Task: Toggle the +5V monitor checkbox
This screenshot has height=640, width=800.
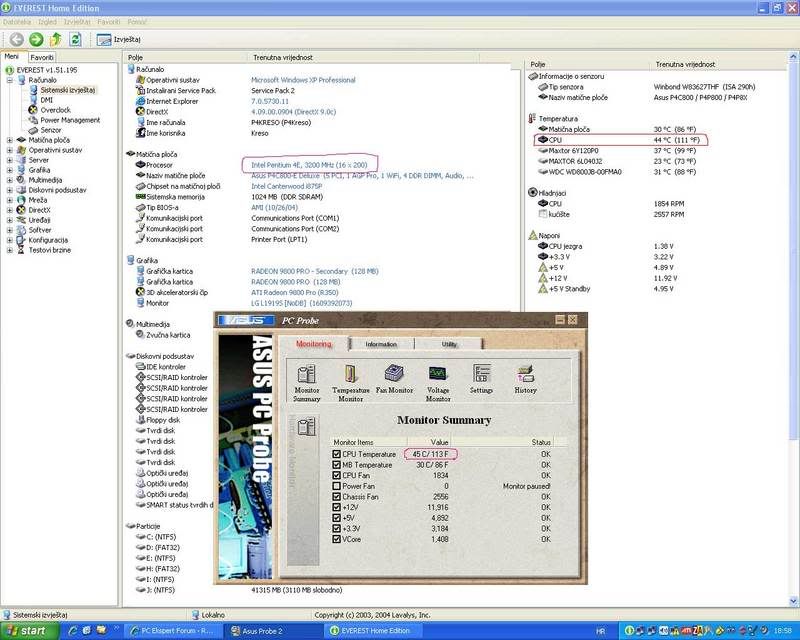Action: point(336,518)
